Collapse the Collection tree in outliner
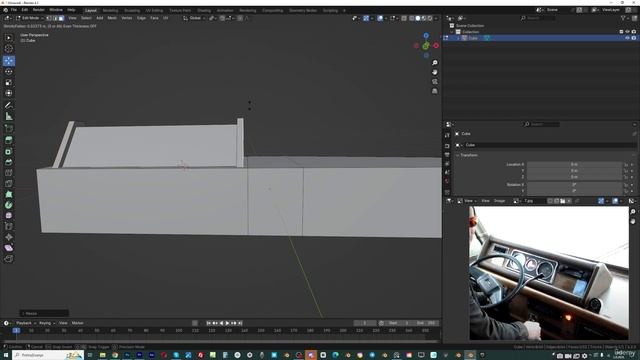 click(x=452, y=32)
